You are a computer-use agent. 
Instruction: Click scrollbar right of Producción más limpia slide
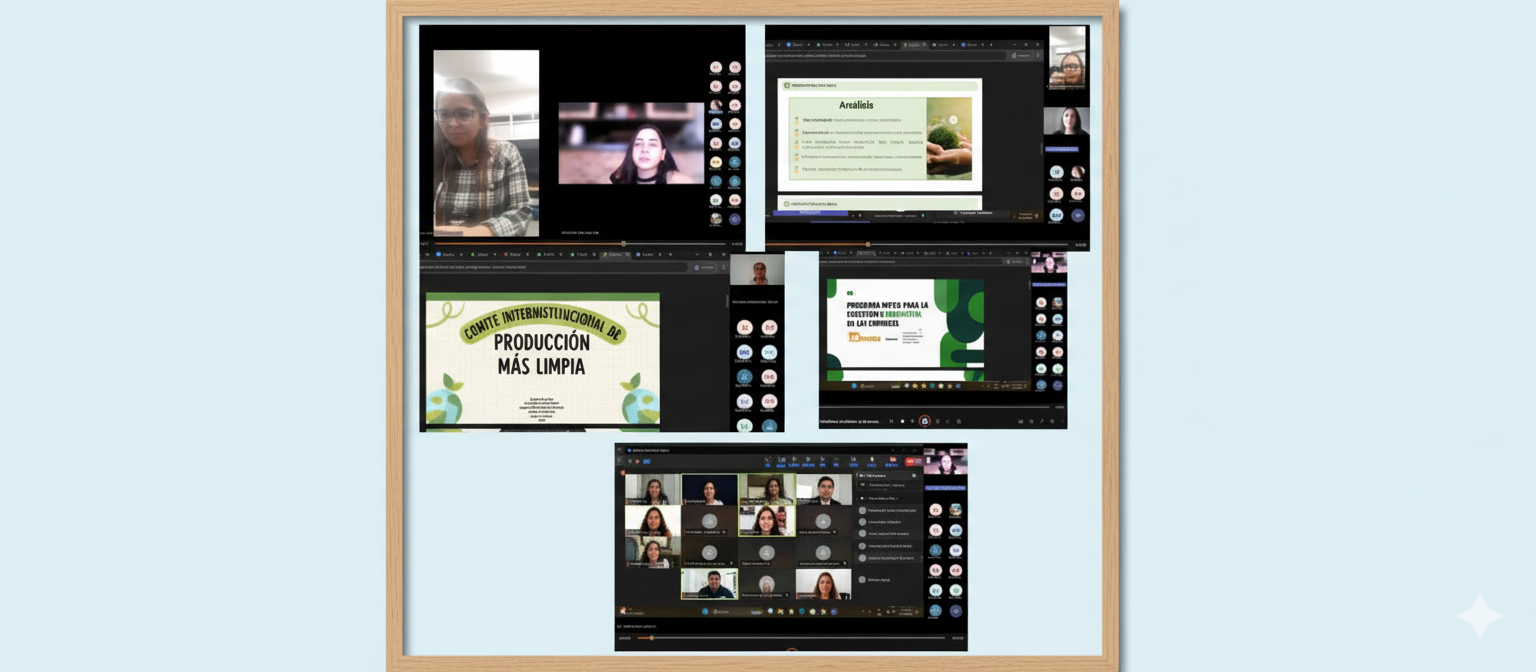click(x=728, y=300)
